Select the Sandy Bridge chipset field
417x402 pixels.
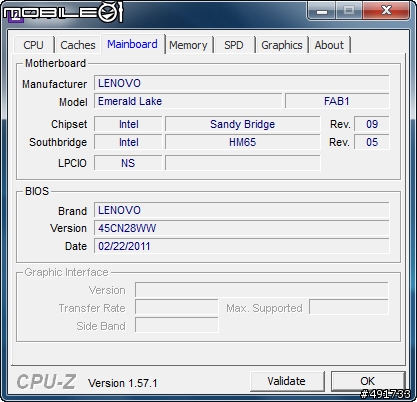tap(243, 124)
